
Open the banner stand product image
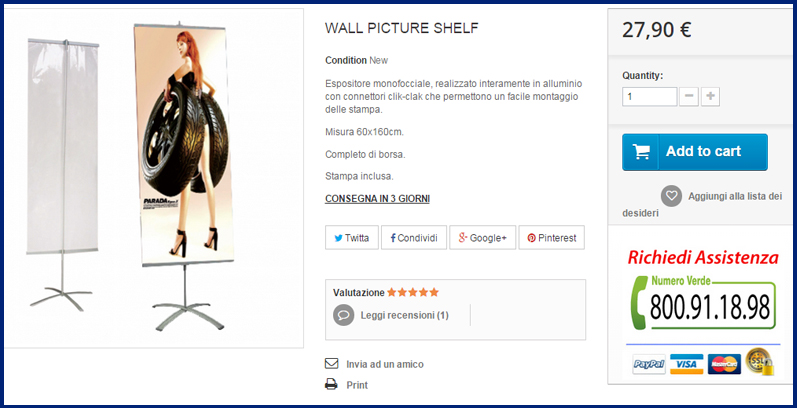point(154,178)
